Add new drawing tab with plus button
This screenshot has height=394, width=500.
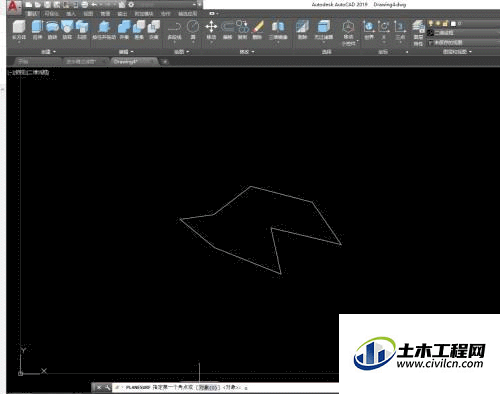point(164,61)
